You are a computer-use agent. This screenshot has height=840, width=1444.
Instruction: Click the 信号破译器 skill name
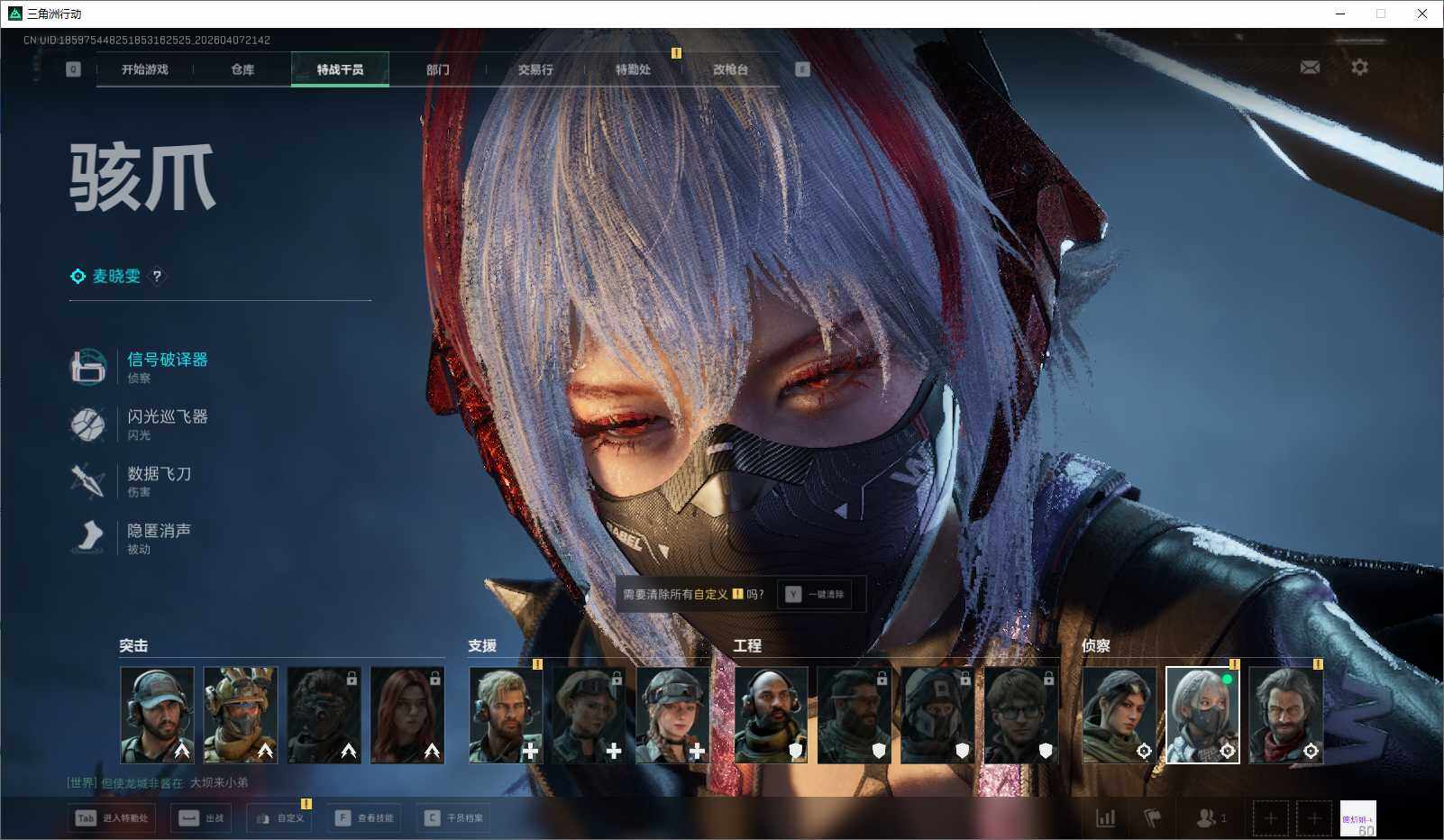pyautogui.click(x=168, y=360)
